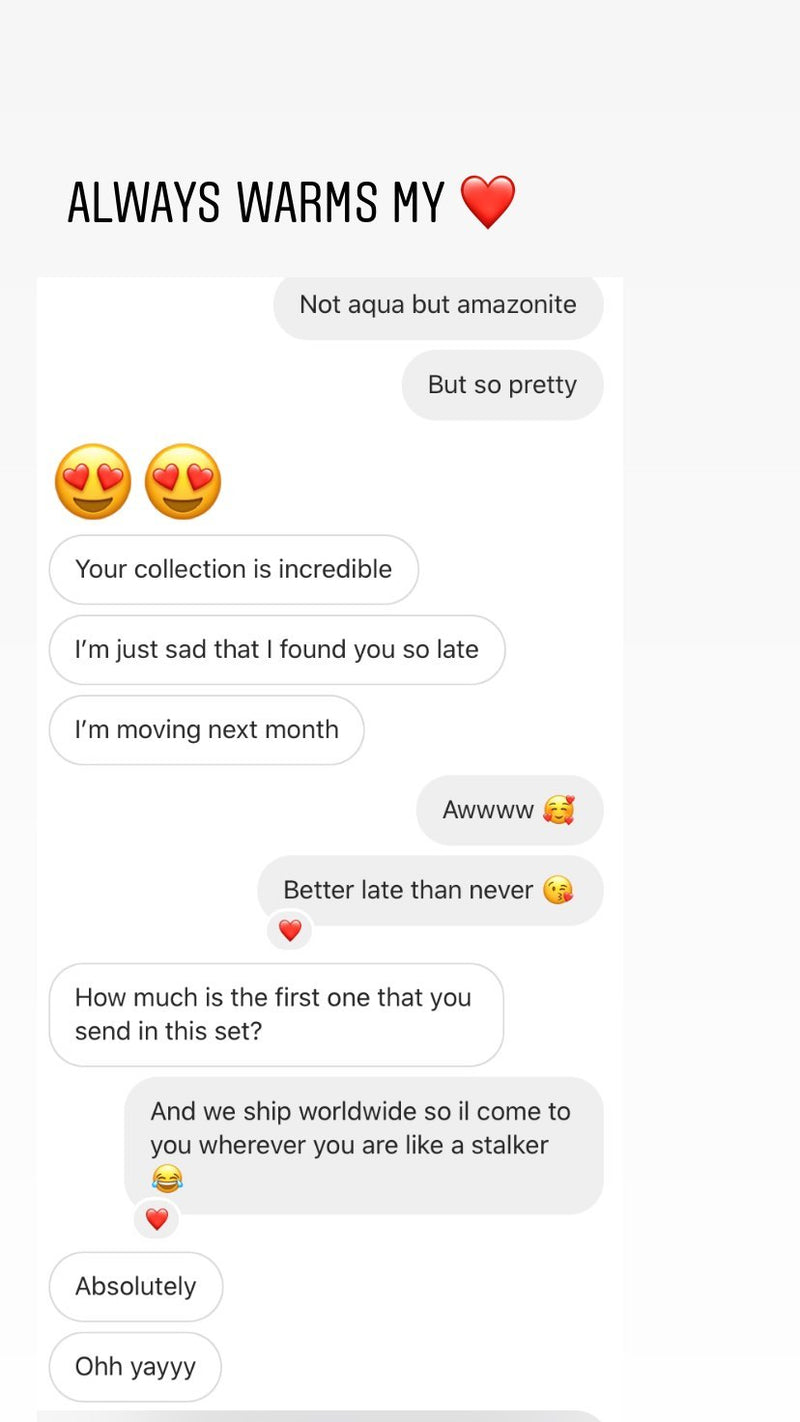The image size is (800, 1422).
Task: Click the laughing tears emoji in the shipping message
Action: pos(167,1179)
